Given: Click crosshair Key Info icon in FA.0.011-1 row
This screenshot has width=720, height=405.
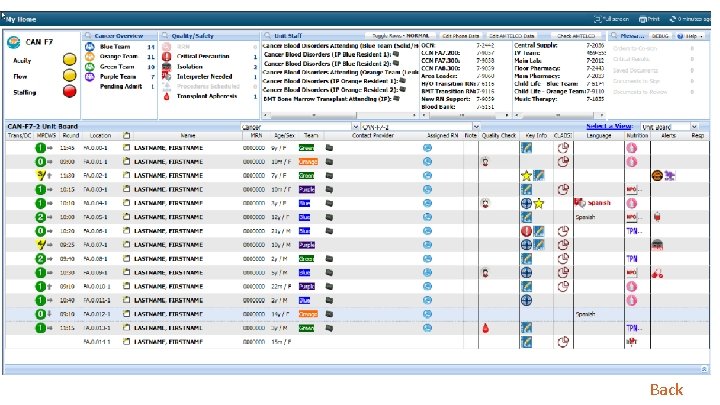Looking at the screenshot, I should (526, 300).
